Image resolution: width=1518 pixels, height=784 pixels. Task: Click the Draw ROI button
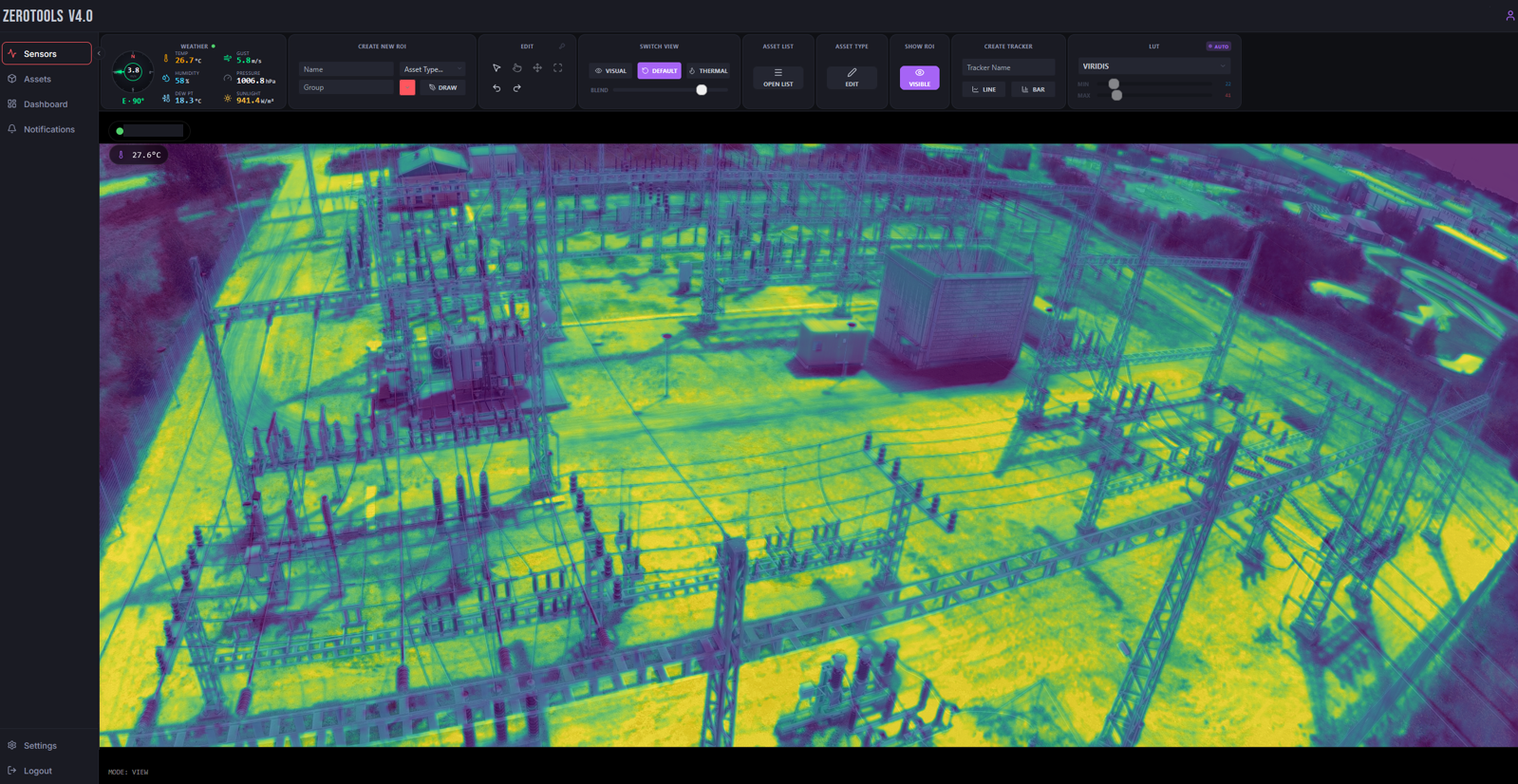pos(442,87)
